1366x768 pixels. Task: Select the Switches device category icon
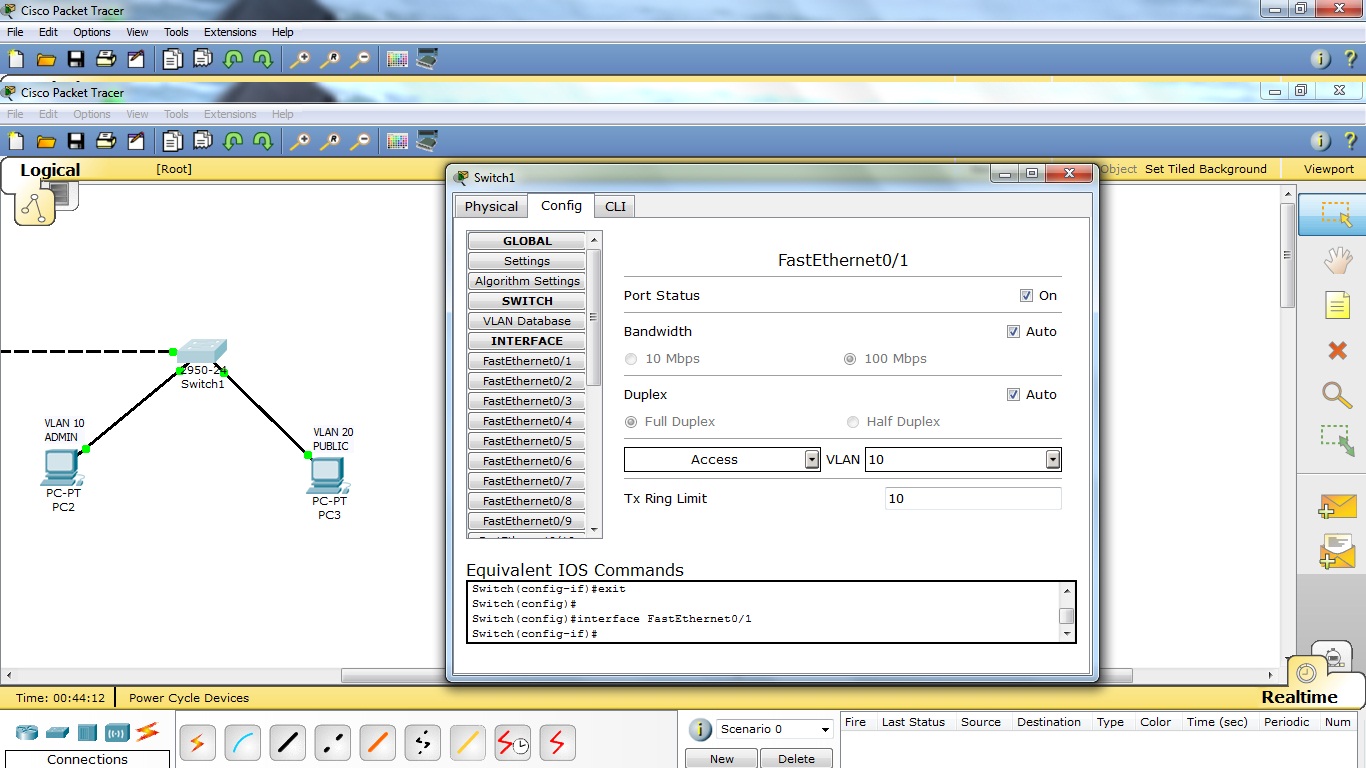[x=57, y=732]
